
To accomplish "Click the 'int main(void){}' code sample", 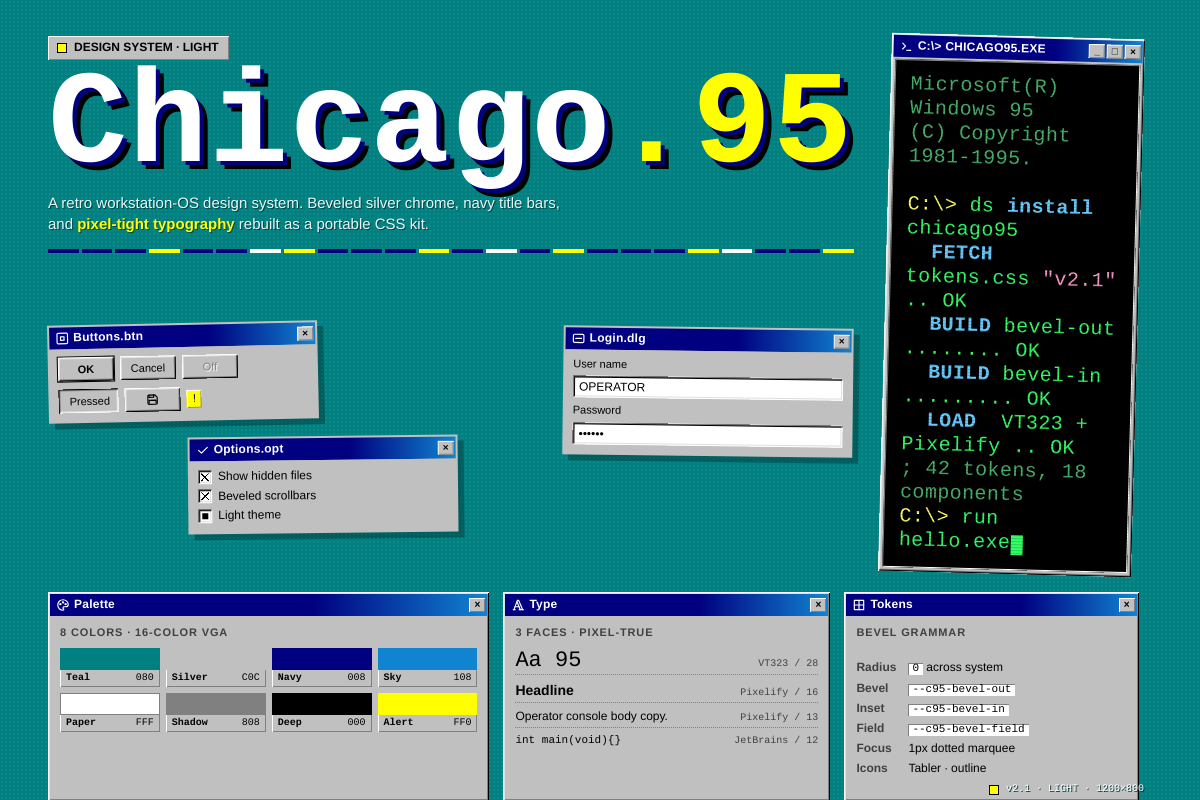I will [568, 740].
